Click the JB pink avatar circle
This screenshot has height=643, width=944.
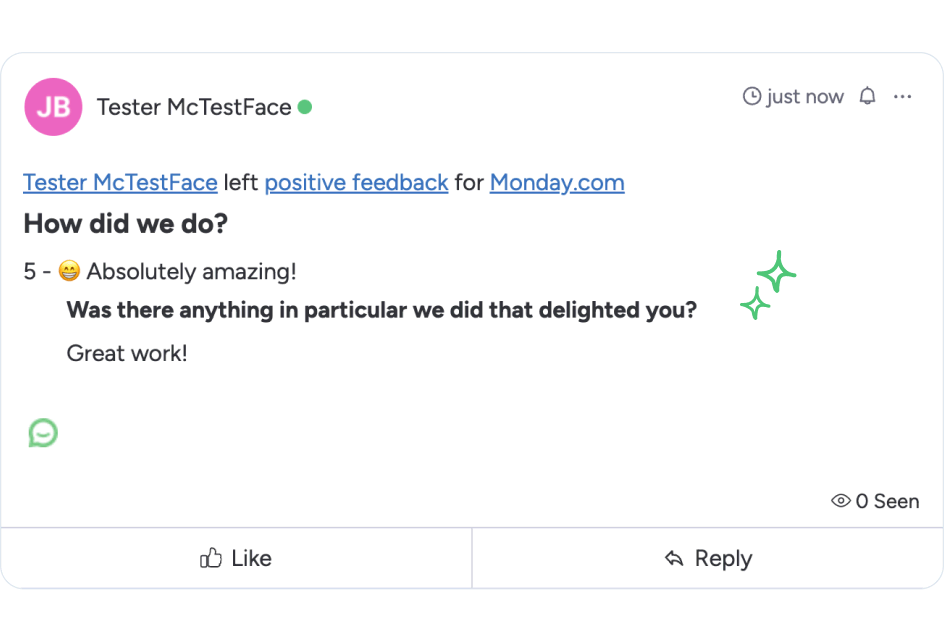coord(54,107)
